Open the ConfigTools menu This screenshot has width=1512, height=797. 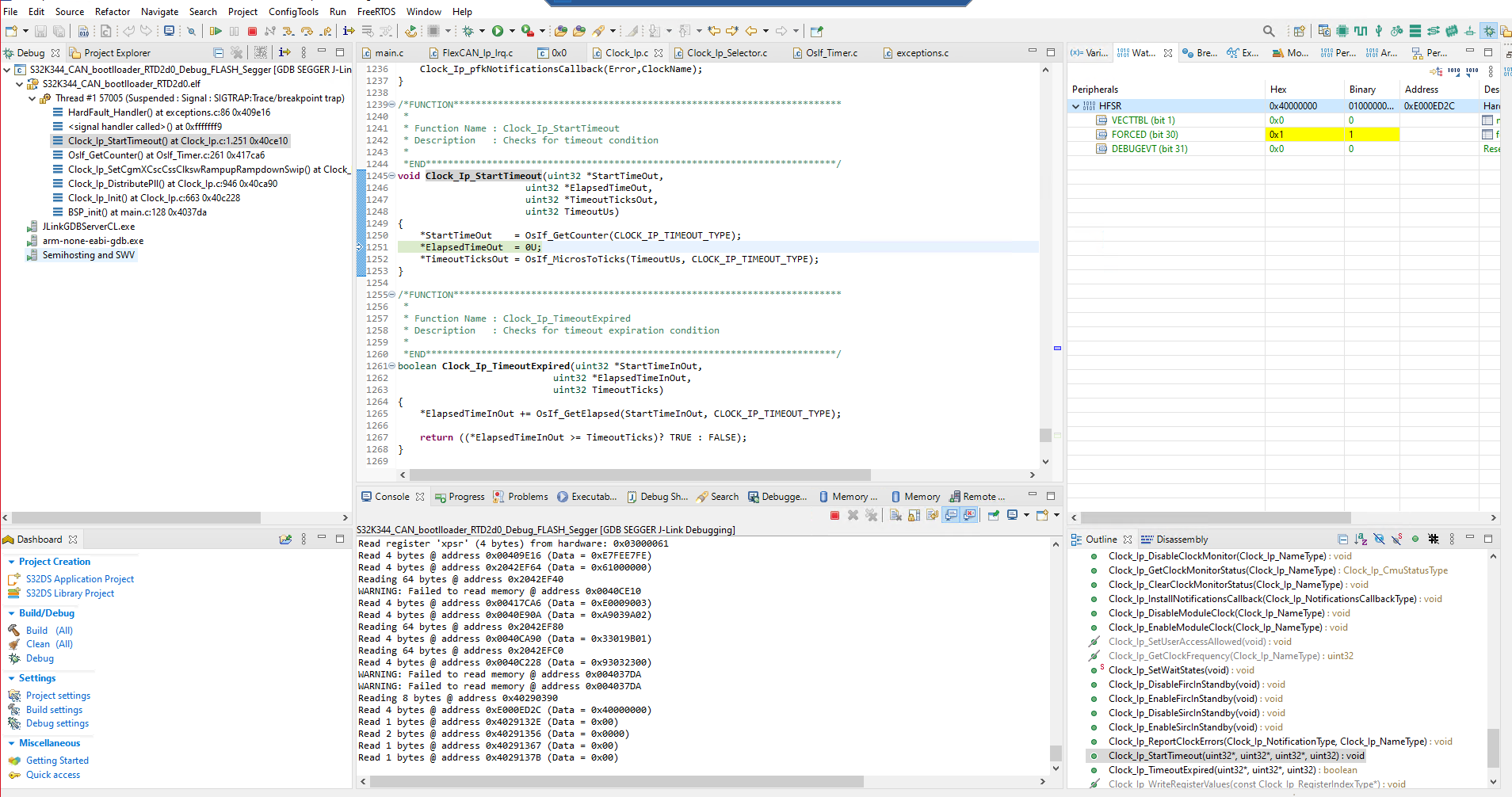coord(293,12)
